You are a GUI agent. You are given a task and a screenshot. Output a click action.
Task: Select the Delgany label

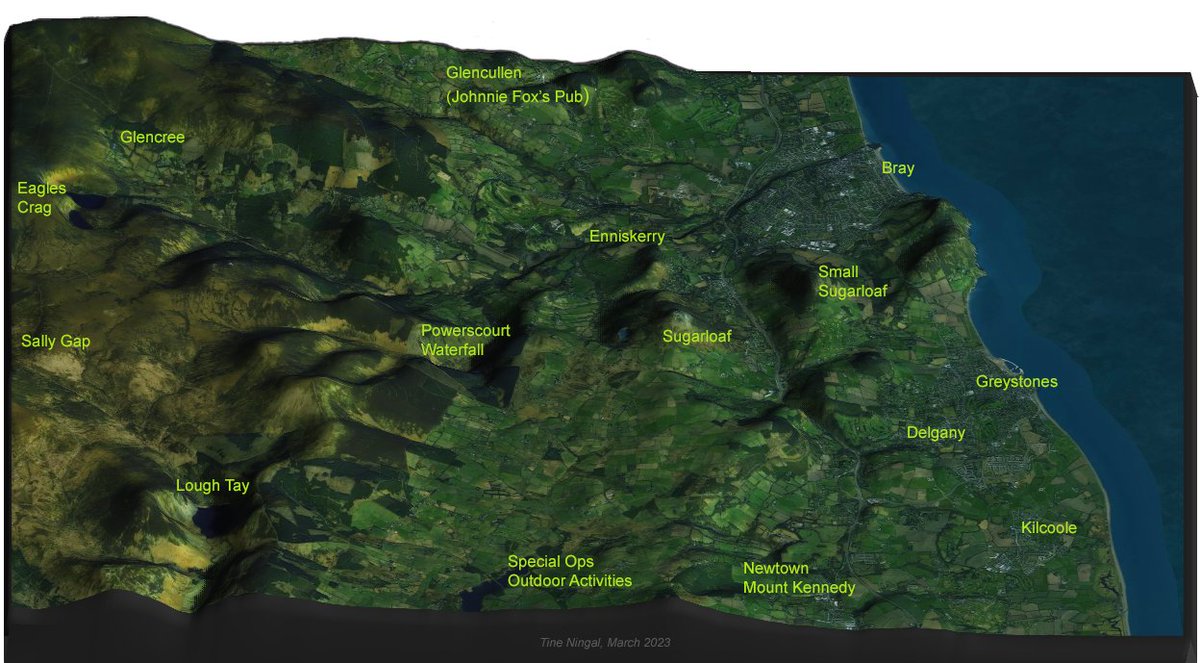935,433
